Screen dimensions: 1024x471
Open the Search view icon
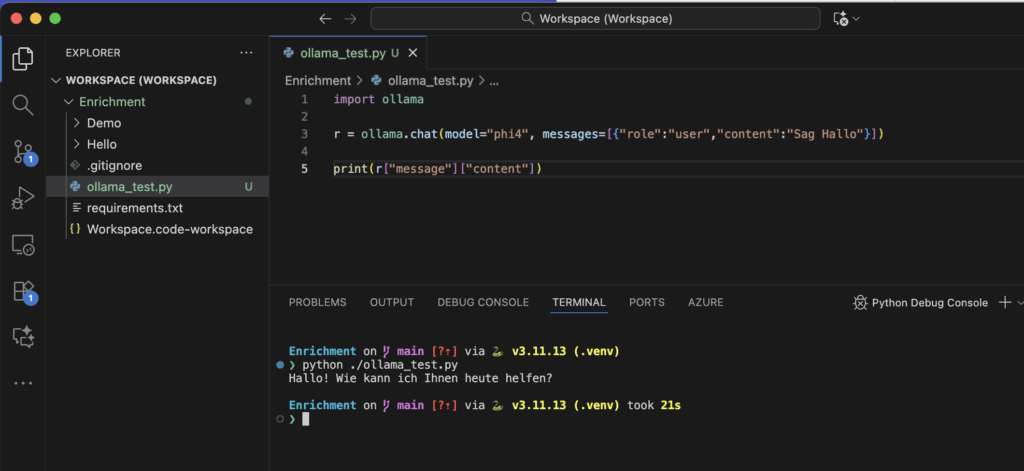pos(22,104)
